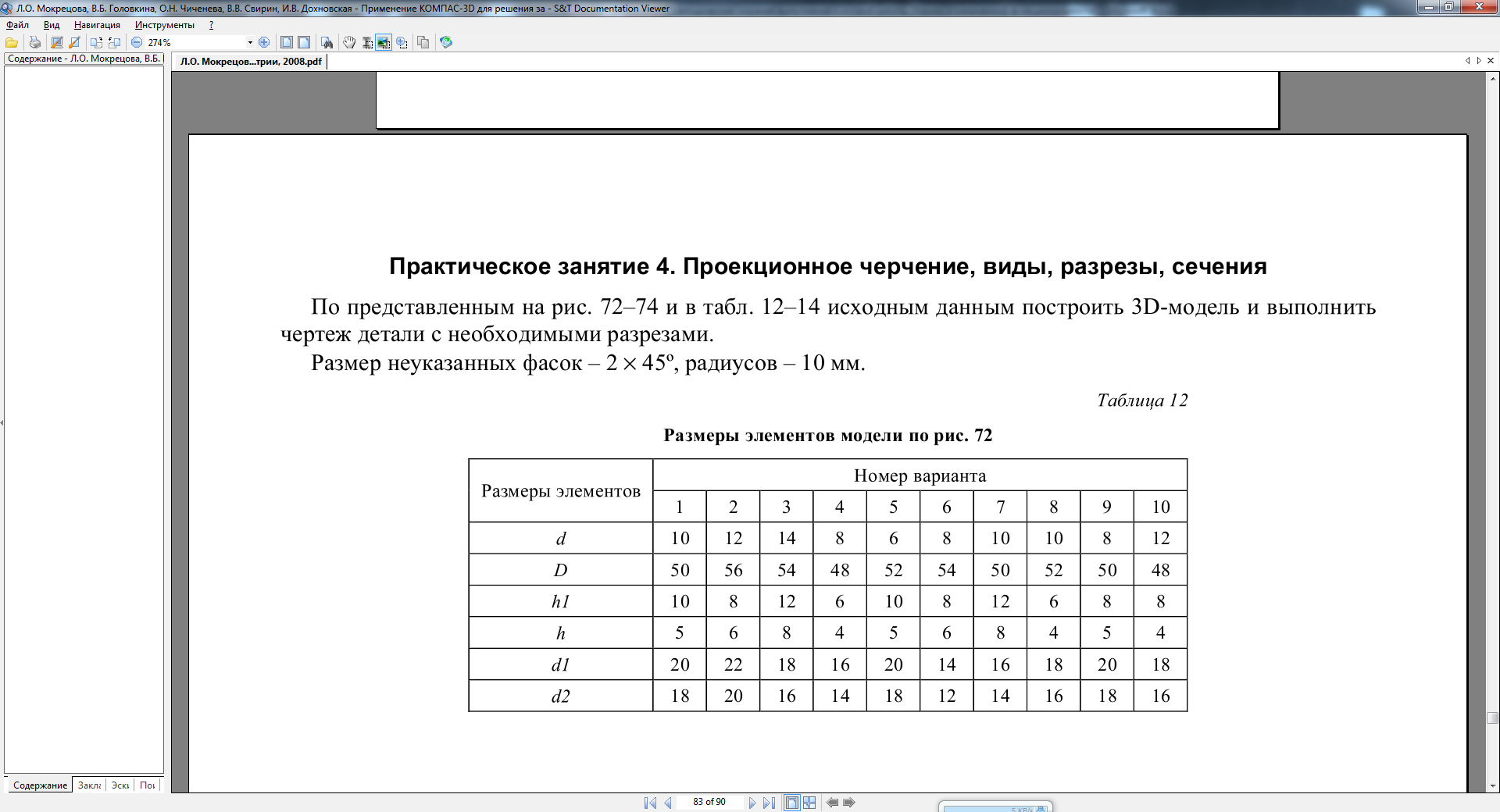1500x812 pixels.
Task: Click the page number field 83 of 90
Action: tap(709, 802)
